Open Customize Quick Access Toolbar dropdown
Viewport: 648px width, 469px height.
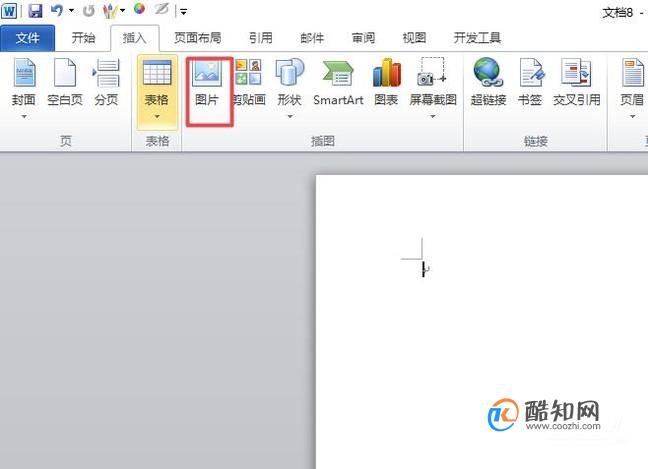click(183, 12)
